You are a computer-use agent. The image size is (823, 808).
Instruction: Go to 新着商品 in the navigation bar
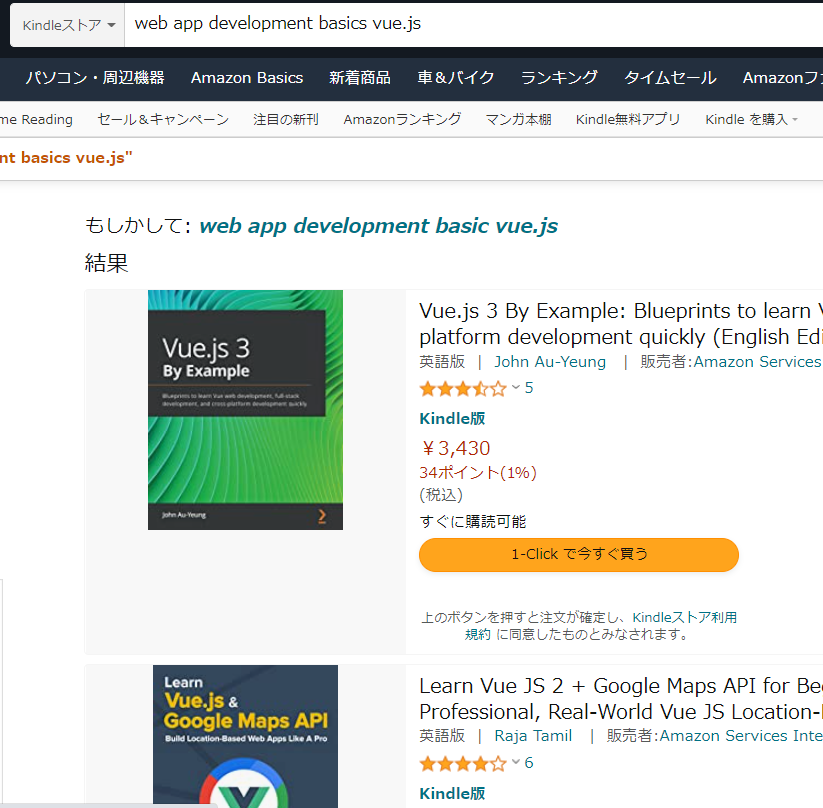(x=360, y=78)
